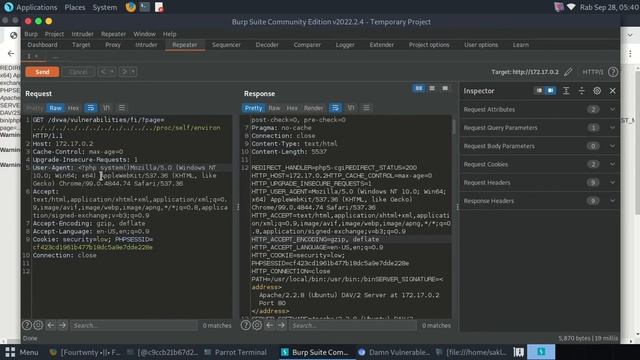Viewport: 640px width, 360px height.
Task: Select top-bottom layout icon
Action: pyautogui.click(x=432, y=88)
